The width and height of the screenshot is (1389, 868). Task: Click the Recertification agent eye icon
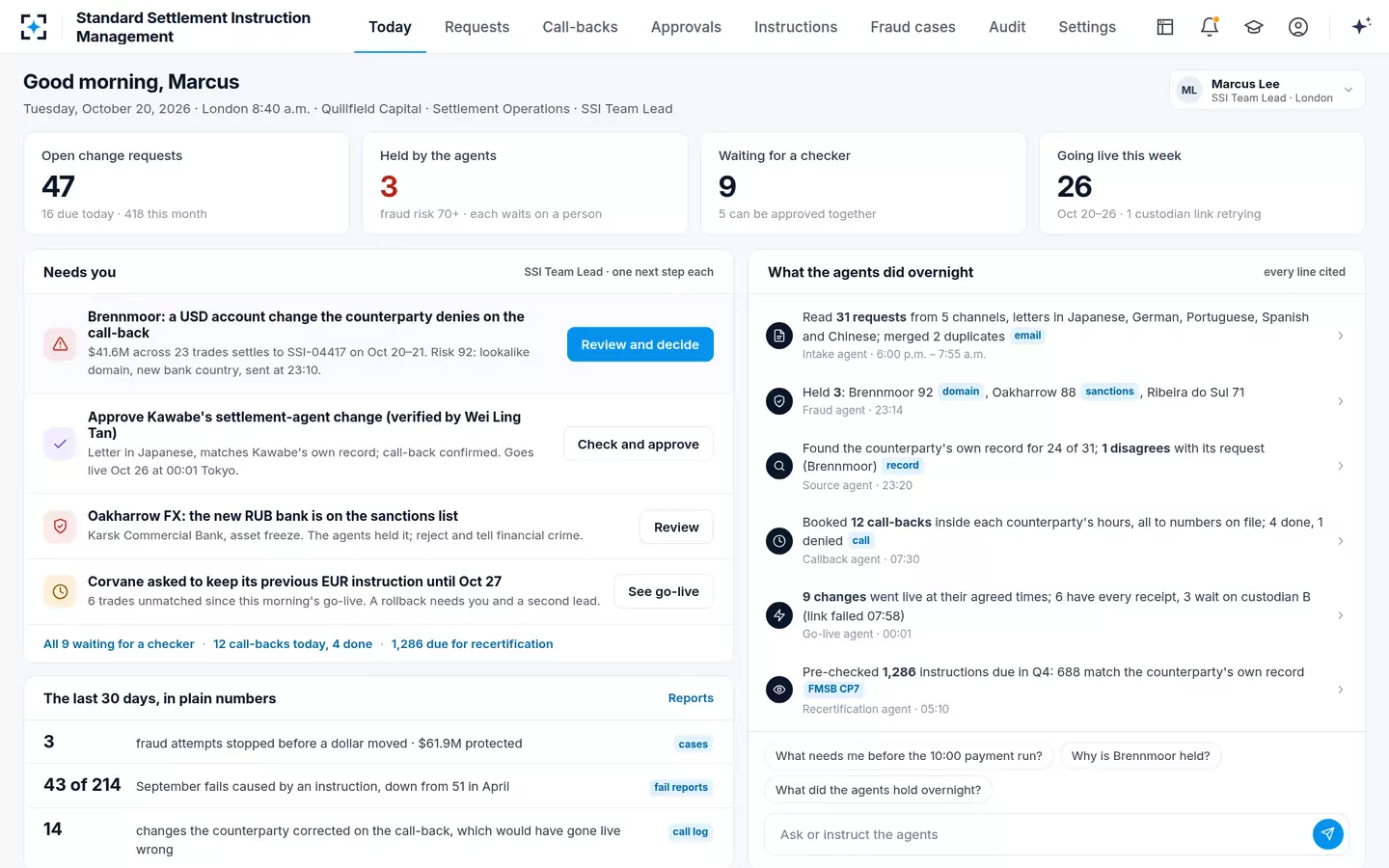point(779,690)
